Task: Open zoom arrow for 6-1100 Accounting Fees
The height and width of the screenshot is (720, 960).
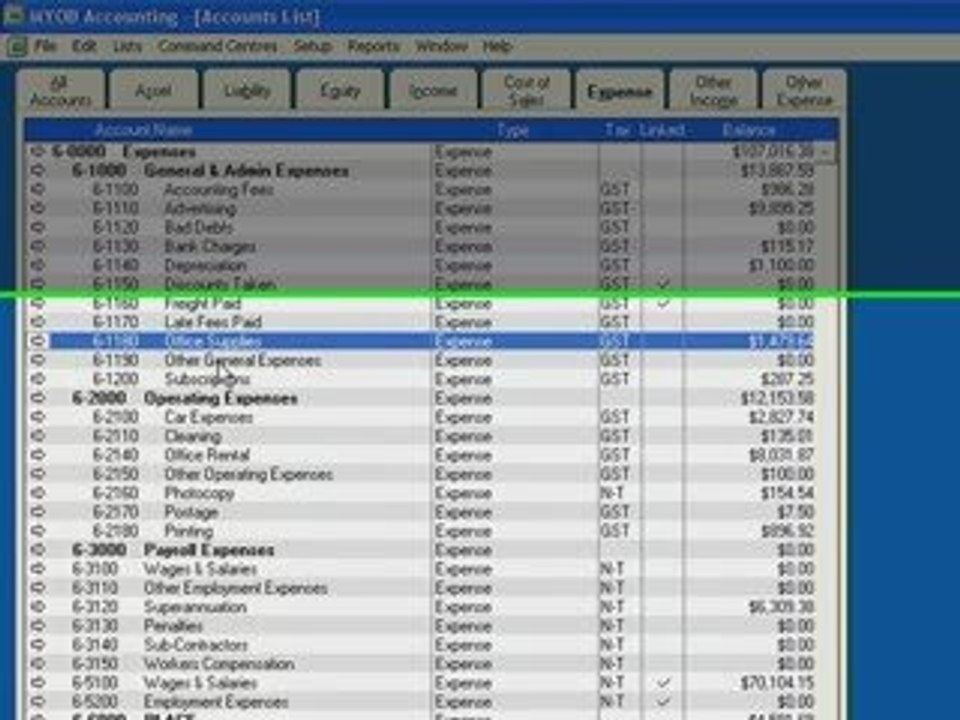Action: 38,189
